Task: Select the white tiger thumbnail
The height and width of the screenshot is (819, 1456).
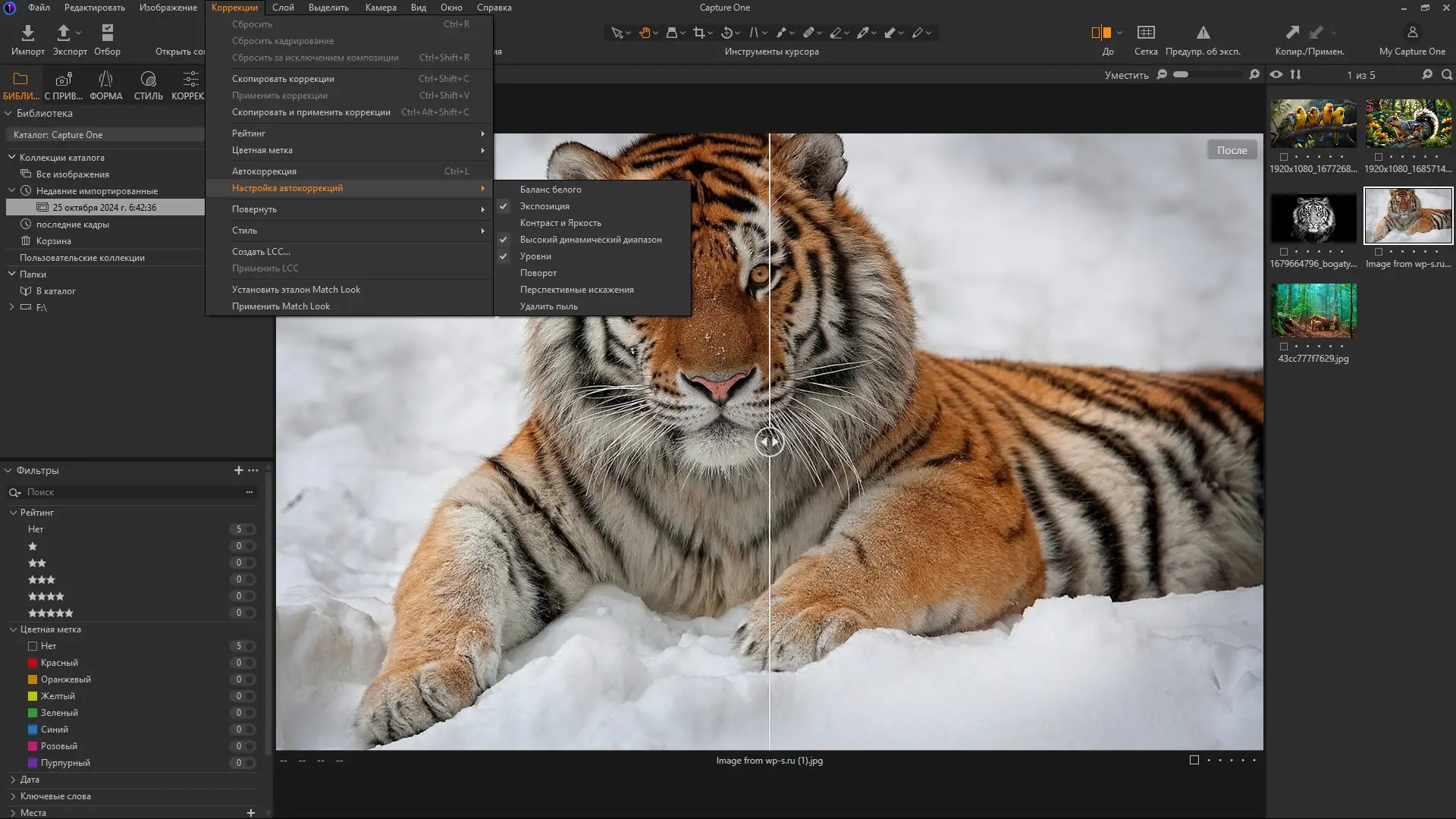Action: point(1313,218)
